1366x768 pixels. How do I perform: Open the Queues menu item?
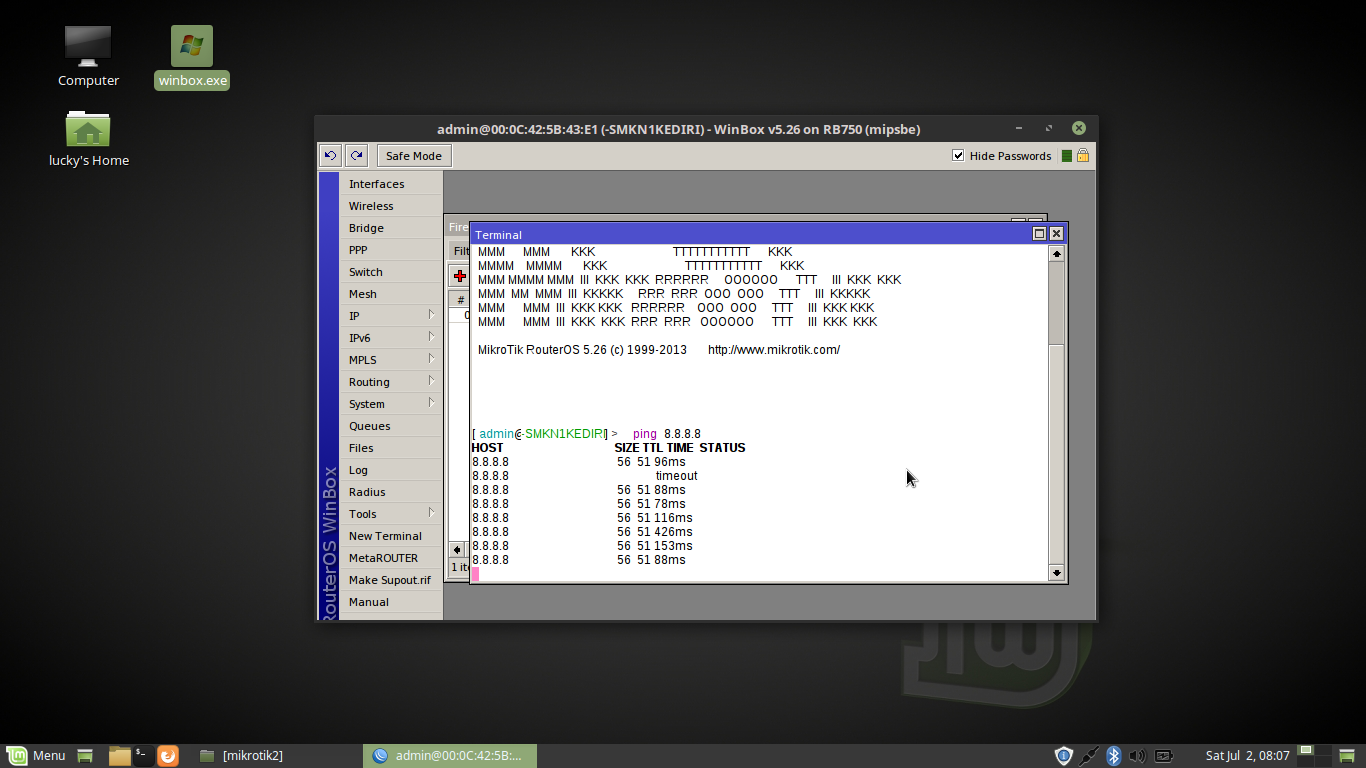(391, 426)
